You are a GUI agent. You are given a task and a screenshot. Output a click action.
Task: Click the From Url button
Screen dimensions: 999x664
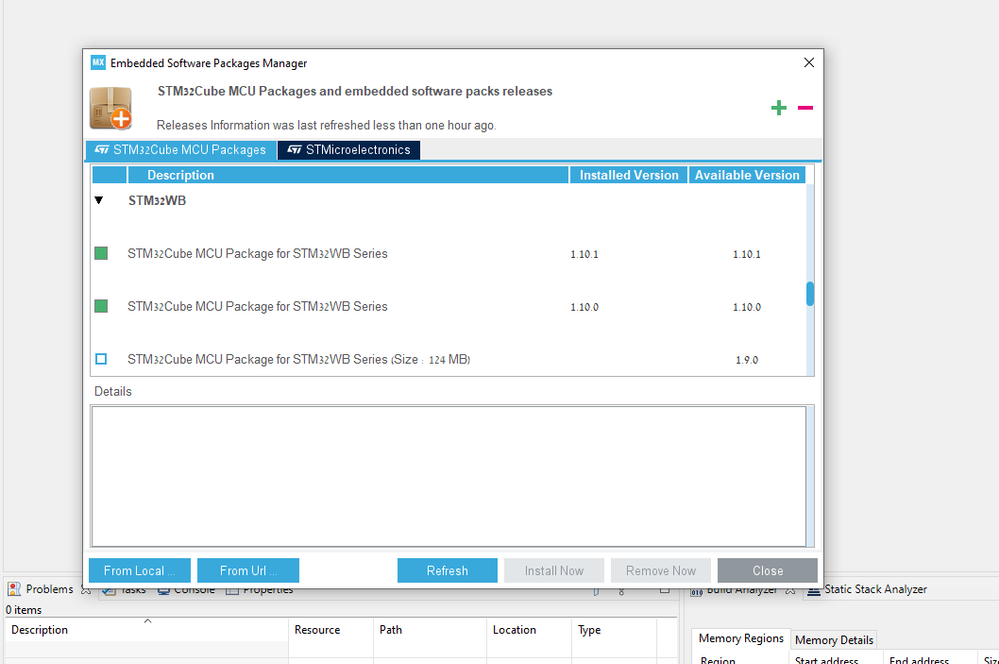[x=248, y=570]
